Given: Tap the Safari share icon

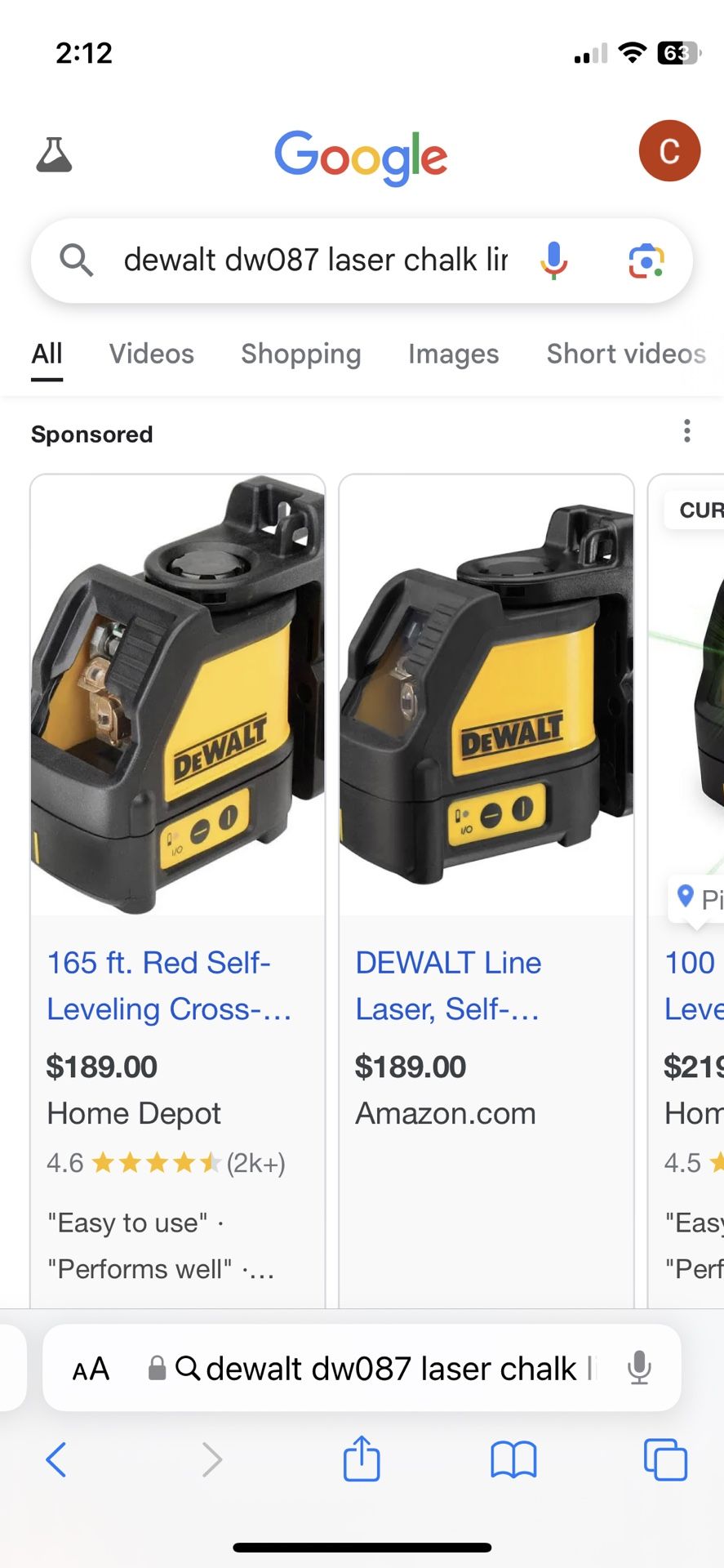Looking at the screenshot, I should tap(362, 1458).
